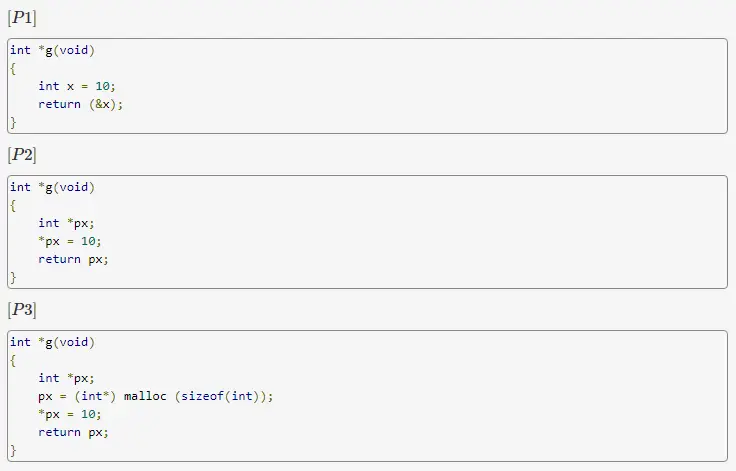
Task: Click "return px;" in the P3 block
Action: tap(73, 432)
